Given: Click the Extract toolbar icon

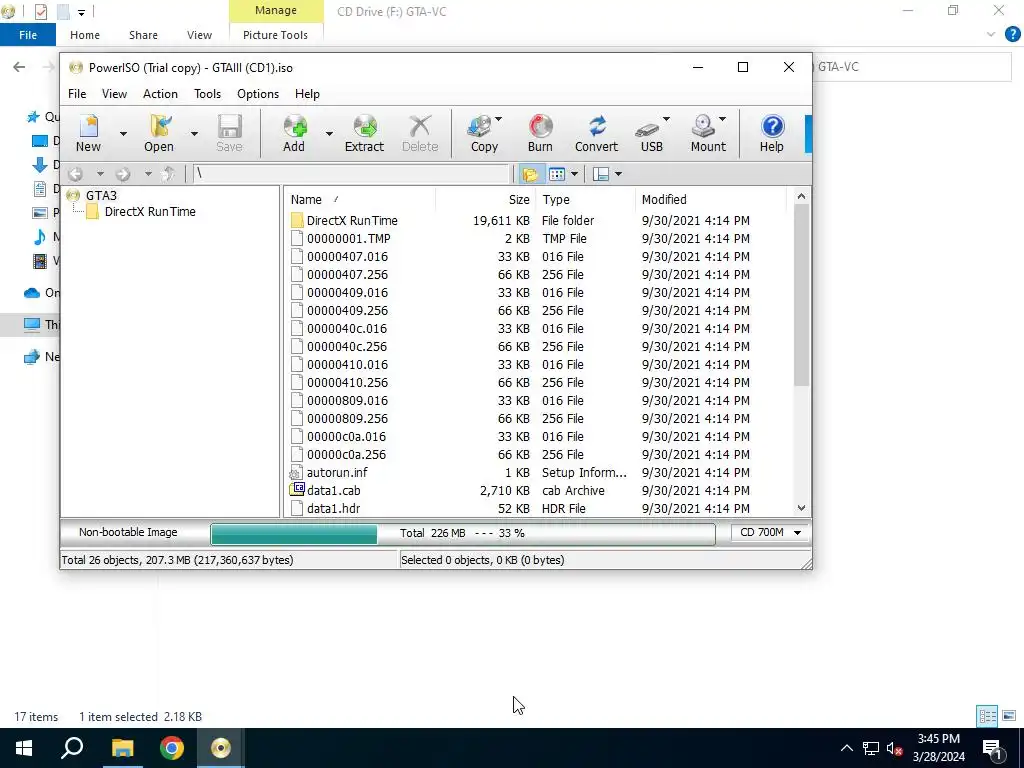Looking at the screenshot, I should 364,133.
